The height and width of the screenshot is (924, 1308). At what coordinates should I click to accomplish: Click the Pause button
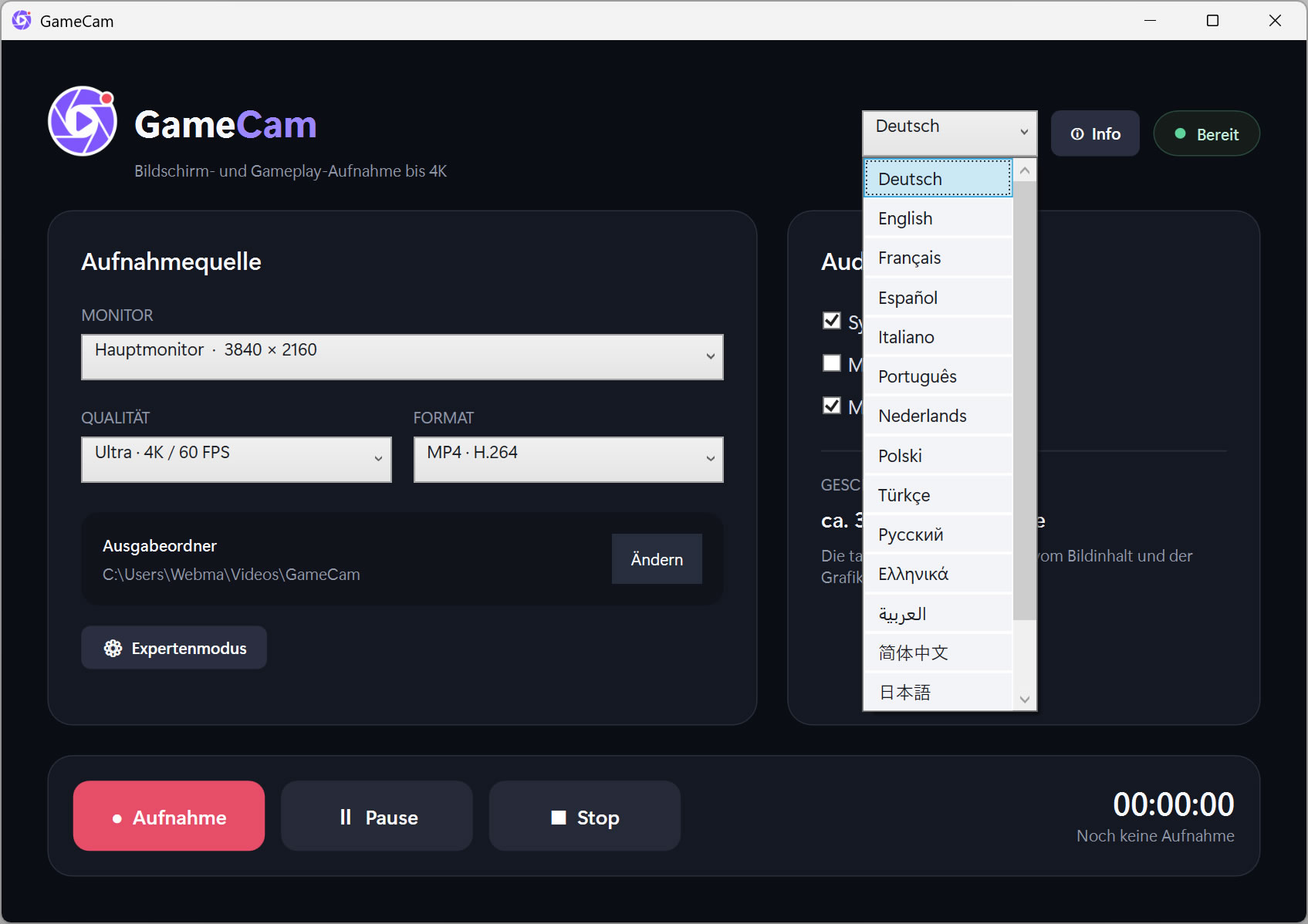click(x=377, y=816)
